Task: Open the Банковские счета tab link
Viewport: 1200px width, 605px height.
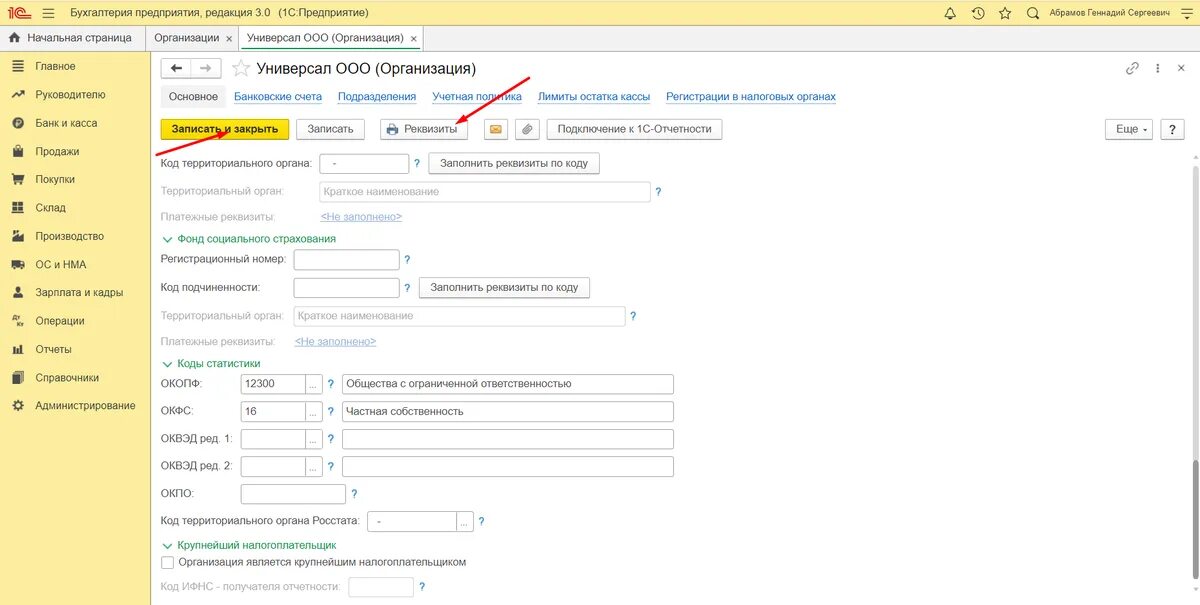Action: point(278,97)
